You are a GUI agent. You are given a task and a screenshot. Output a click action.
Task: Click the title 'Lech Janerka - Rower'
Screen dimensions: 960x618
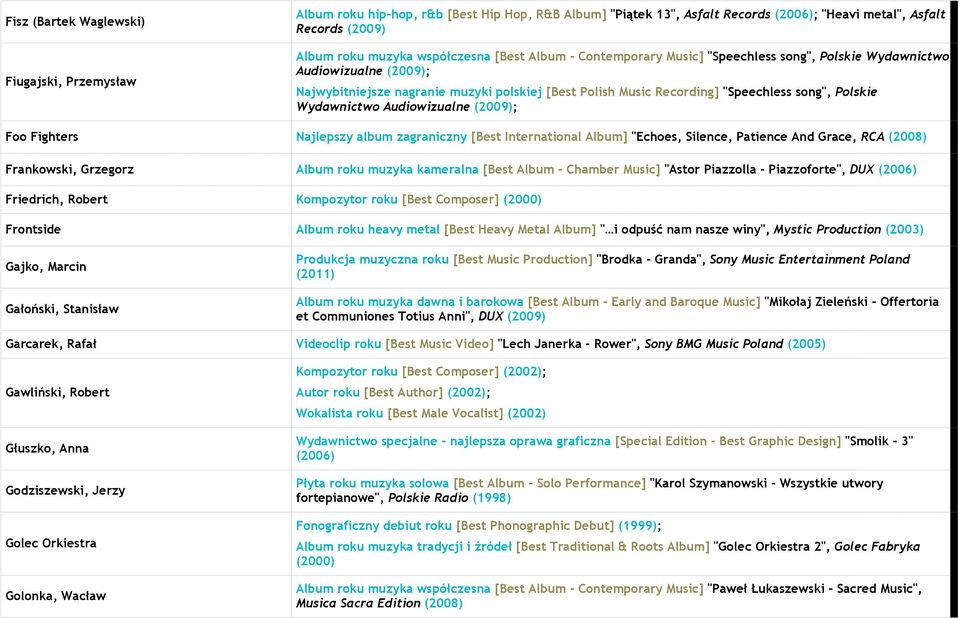[566, 344]
